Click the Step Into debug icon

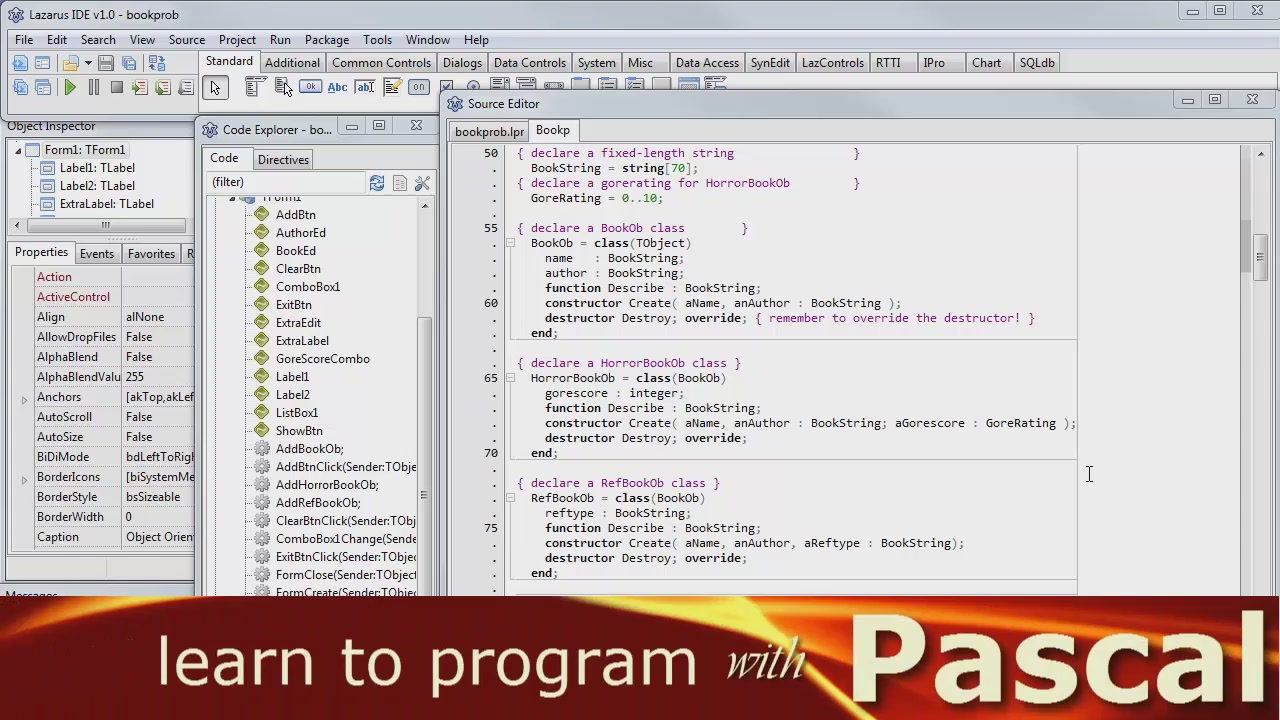click(x=139, y=88)
